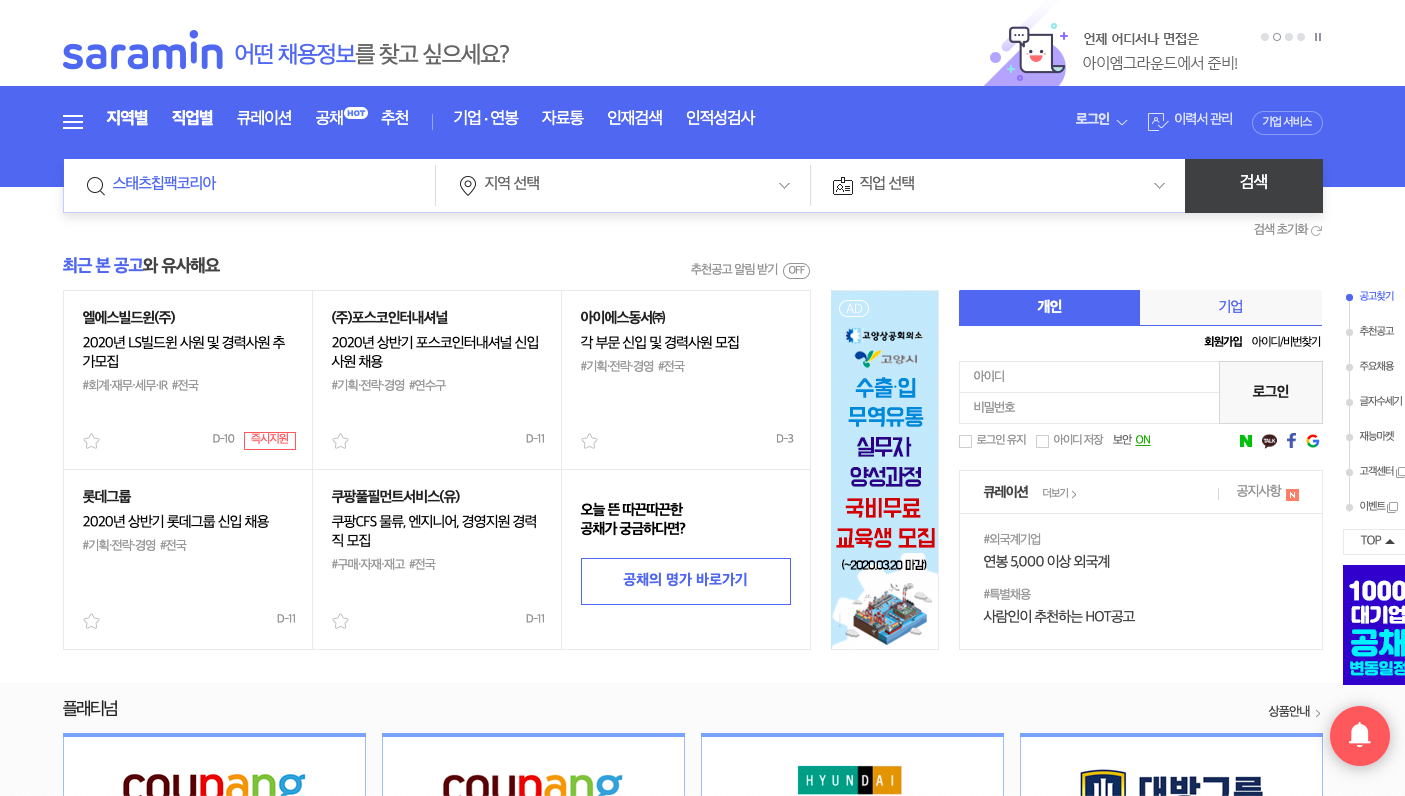Viewport: 1405px width, 796px height.
Task: Open the 직업별 menu
Action: click(192, 118)
